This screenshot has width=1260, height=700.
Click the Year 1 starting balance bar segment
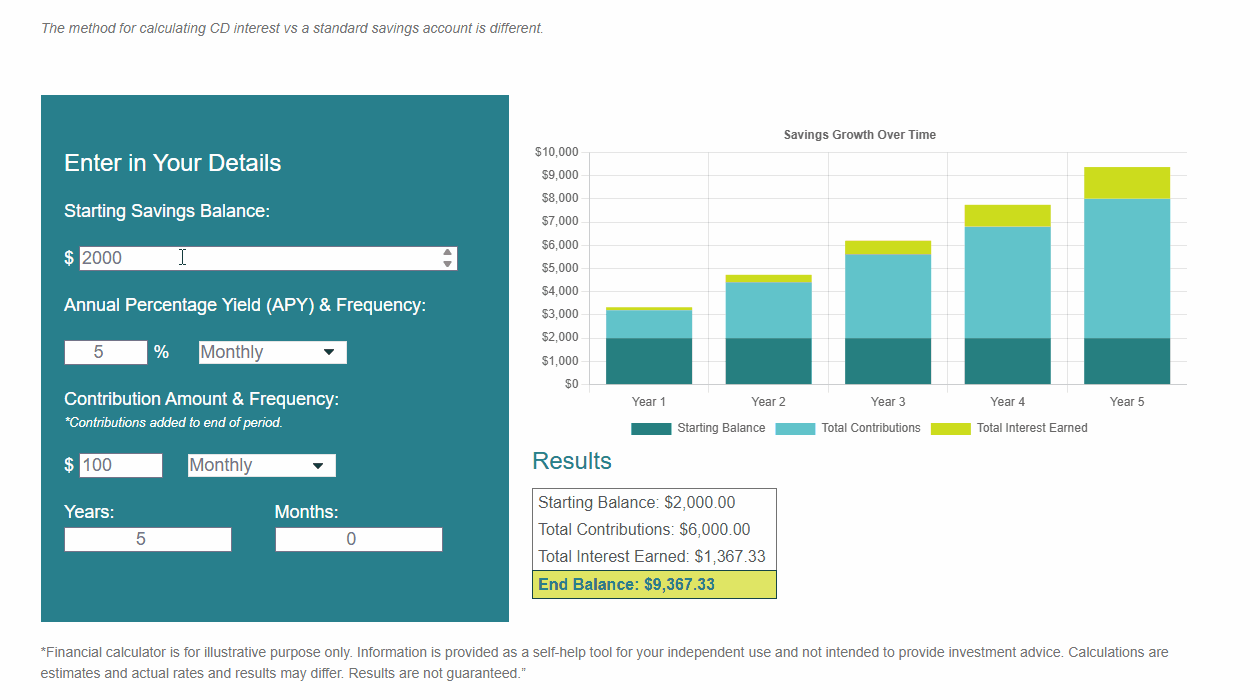(648, 361)
